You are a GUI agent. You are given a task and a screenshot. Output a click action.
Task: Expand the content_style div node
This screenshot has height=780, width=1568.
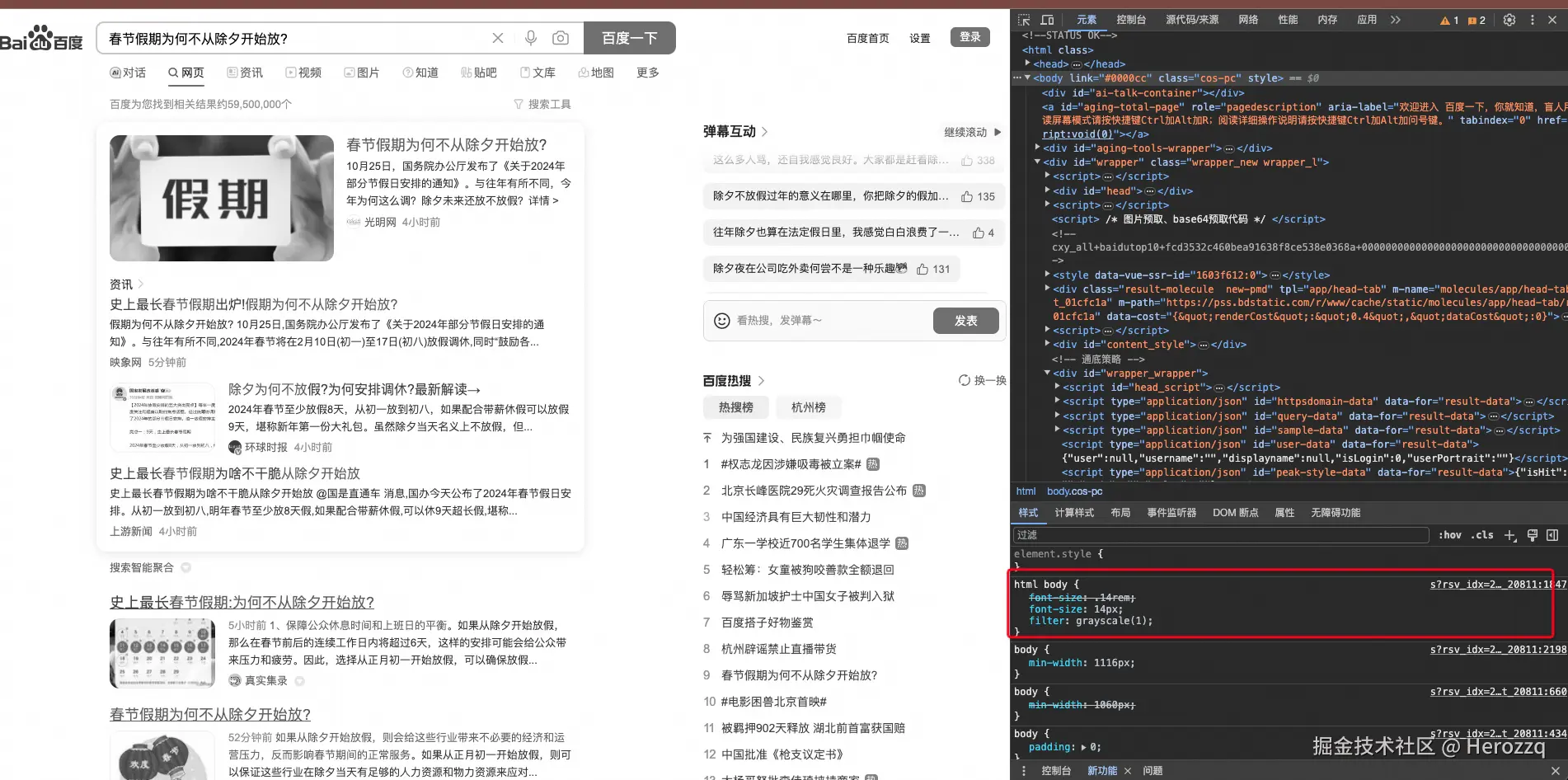pos(1047,344)
